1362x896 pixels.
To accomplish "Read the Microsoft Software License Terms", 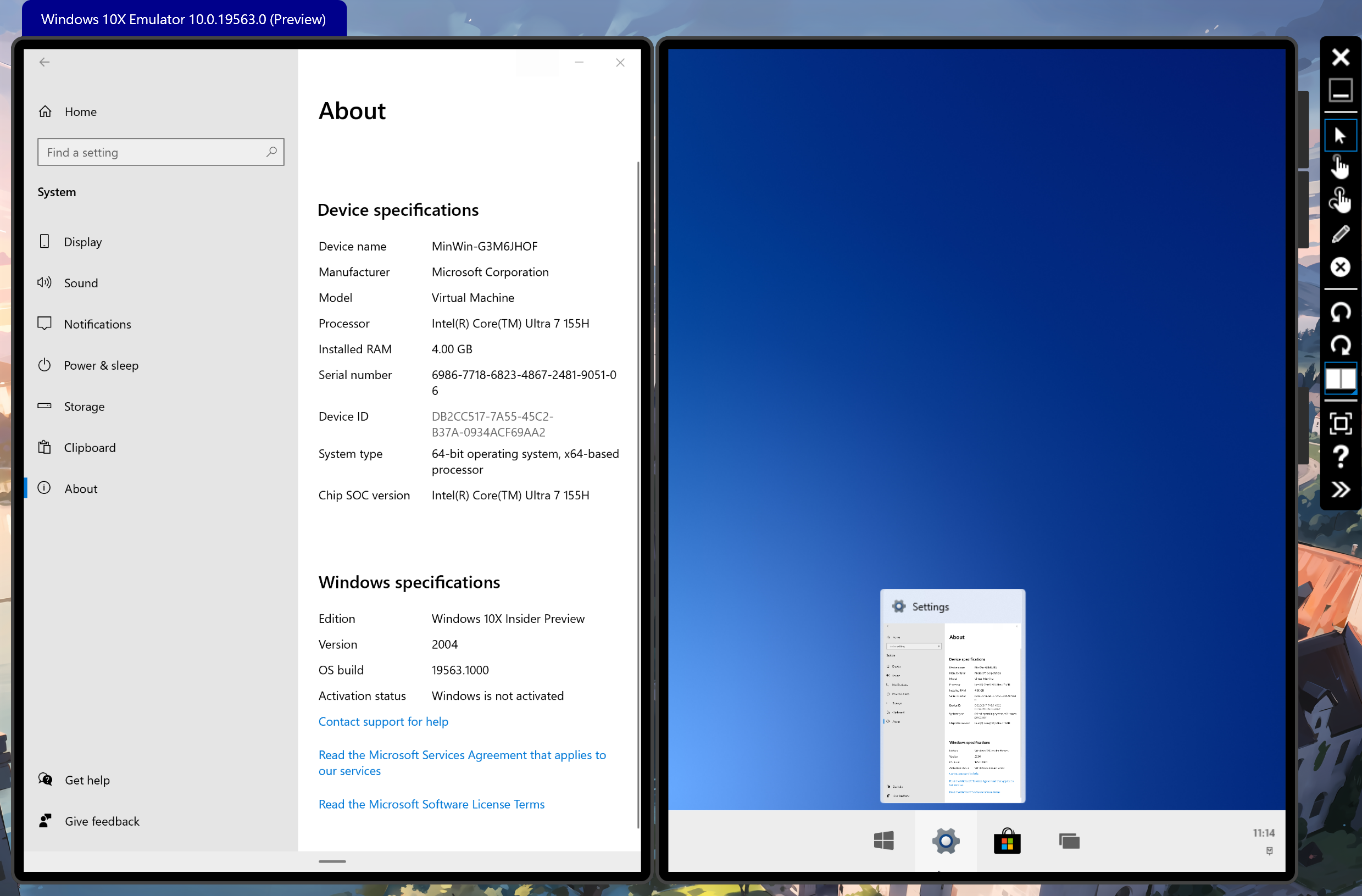I will point(431,804).
